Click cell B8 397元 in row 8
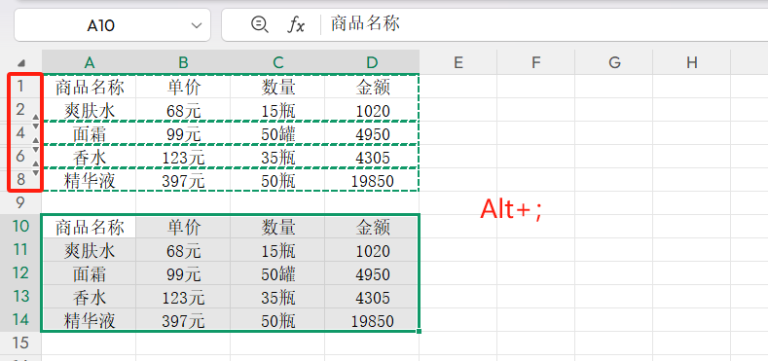Viewport: 768px width, 361px height. point(183,180)
